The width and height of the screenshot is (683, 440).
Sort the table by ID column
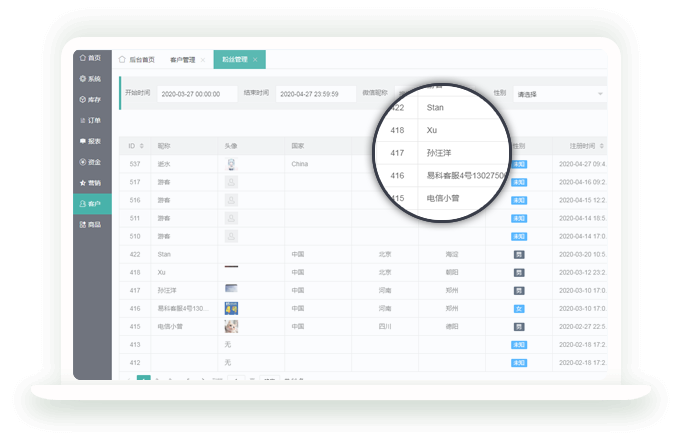tap(137, 145)
